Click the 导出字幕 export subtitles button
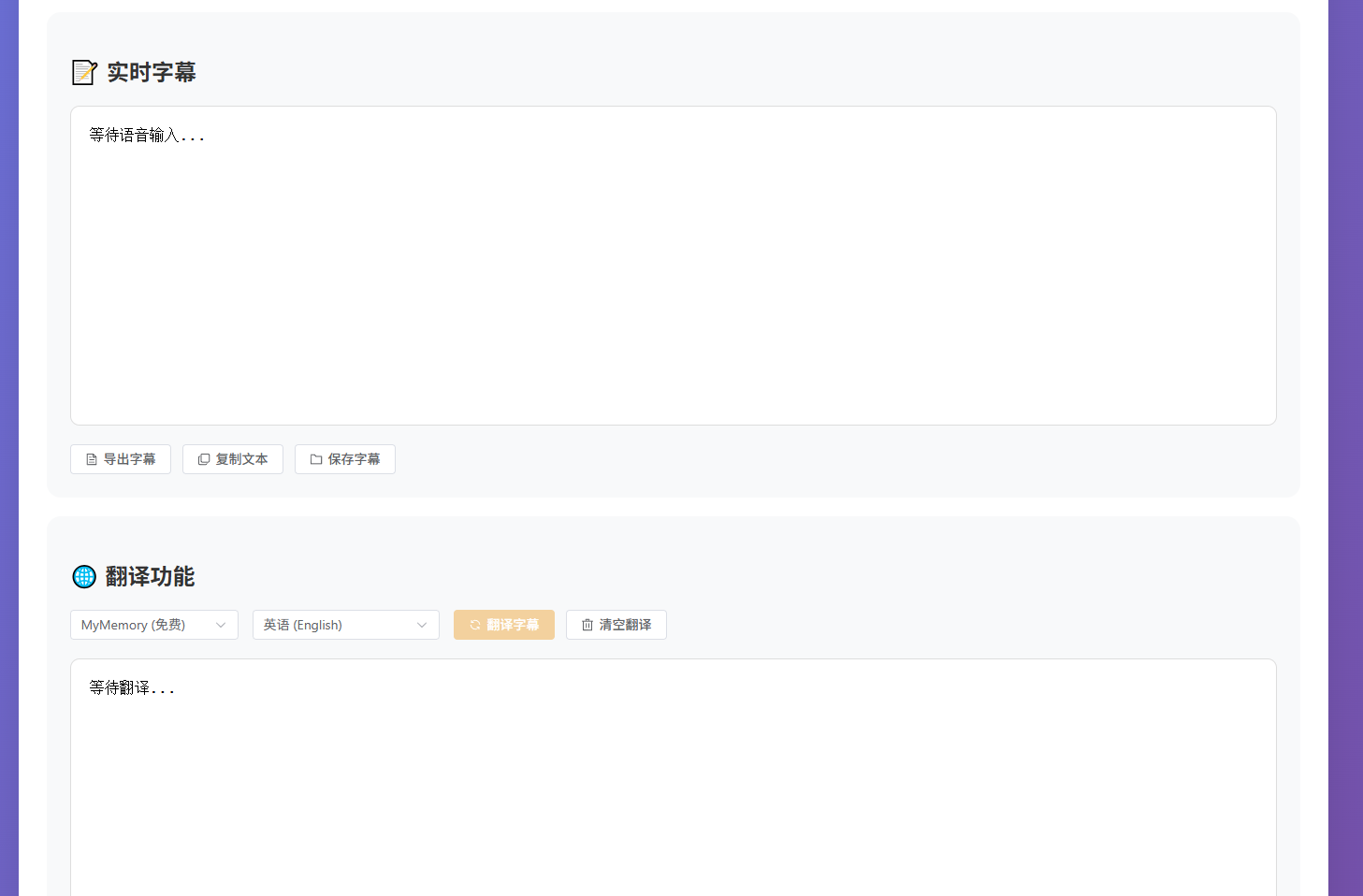Screen dimensions: 1363x896 [121, 458]
